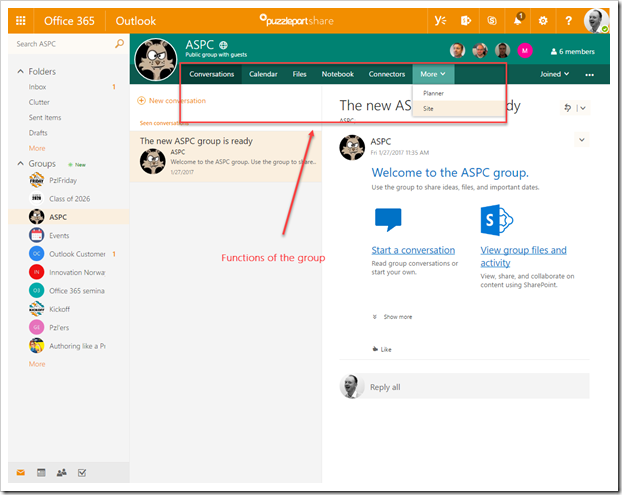Click the reply icon on the conversation header
The width and height of the screenshot is (622, 495).
pos(568,107)
